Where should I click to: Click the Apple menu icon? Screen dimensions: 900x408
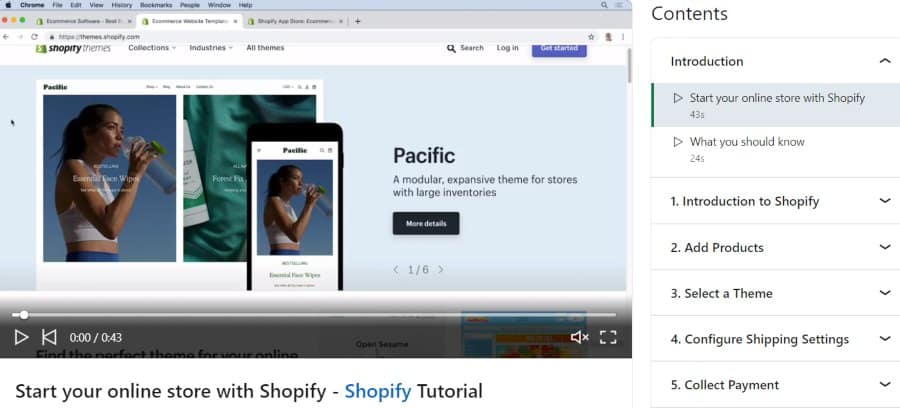click(8, 5)
